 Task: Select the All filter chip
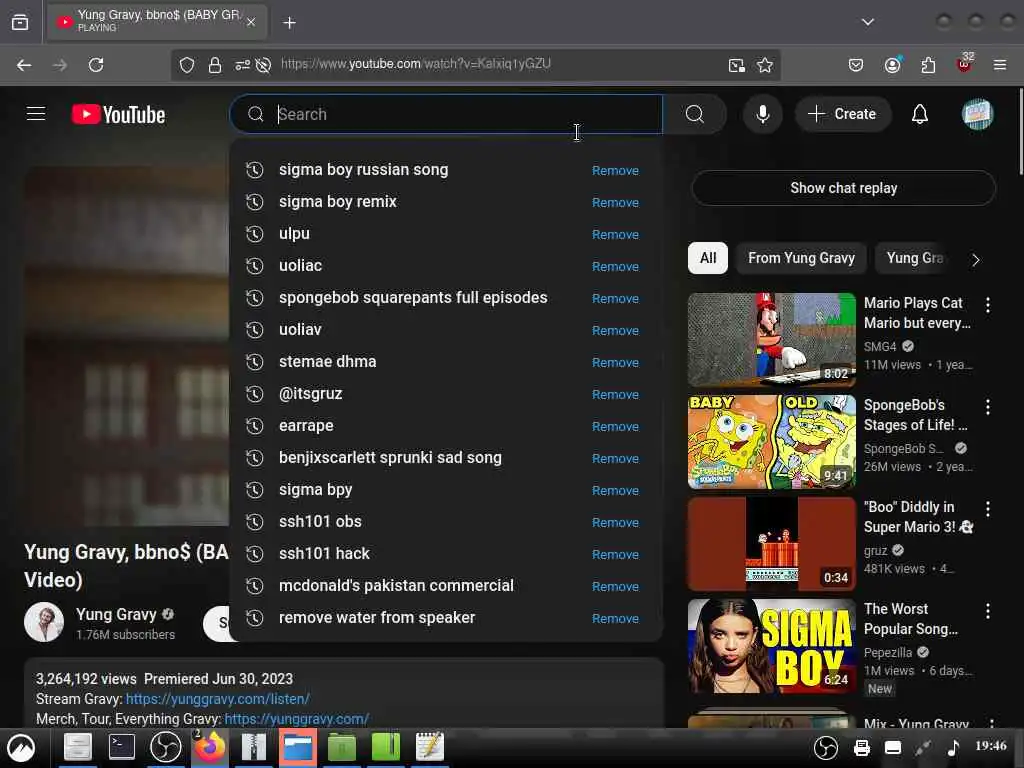pyautogui.click(x=708, y=258)
